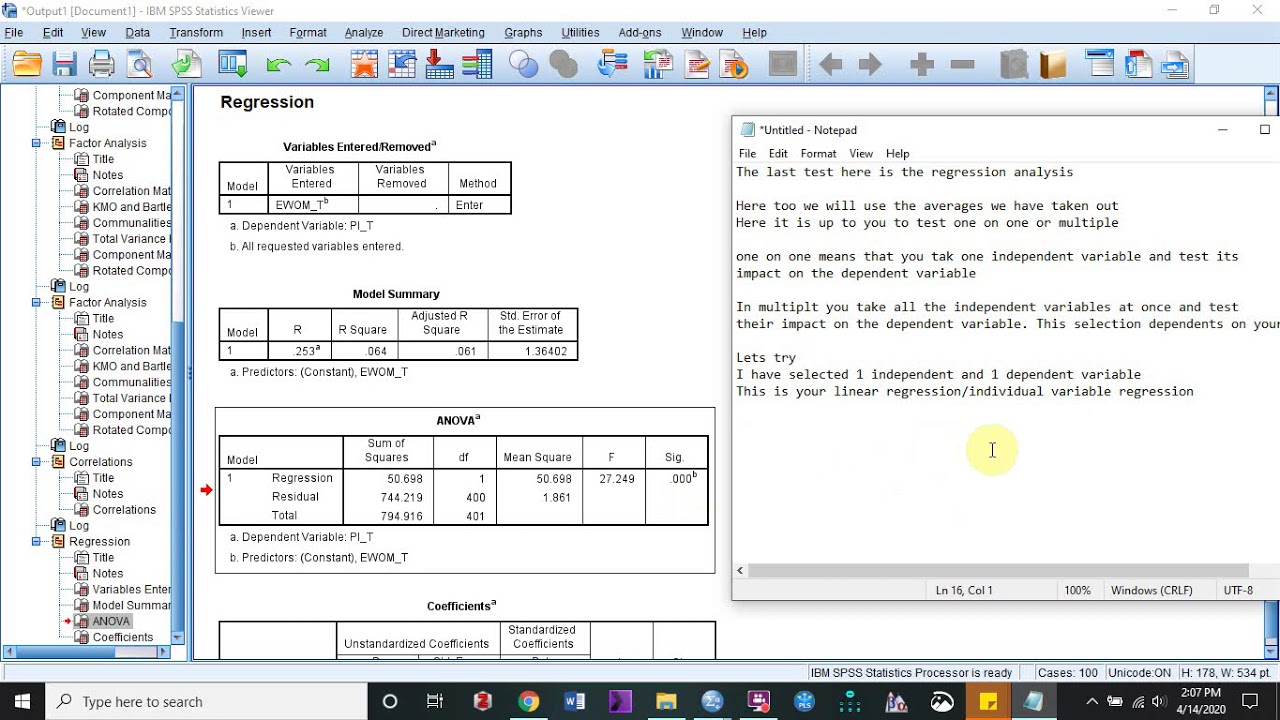Open the Utilities menu
Screen dimensions: 1280x720
pos(580,33)
